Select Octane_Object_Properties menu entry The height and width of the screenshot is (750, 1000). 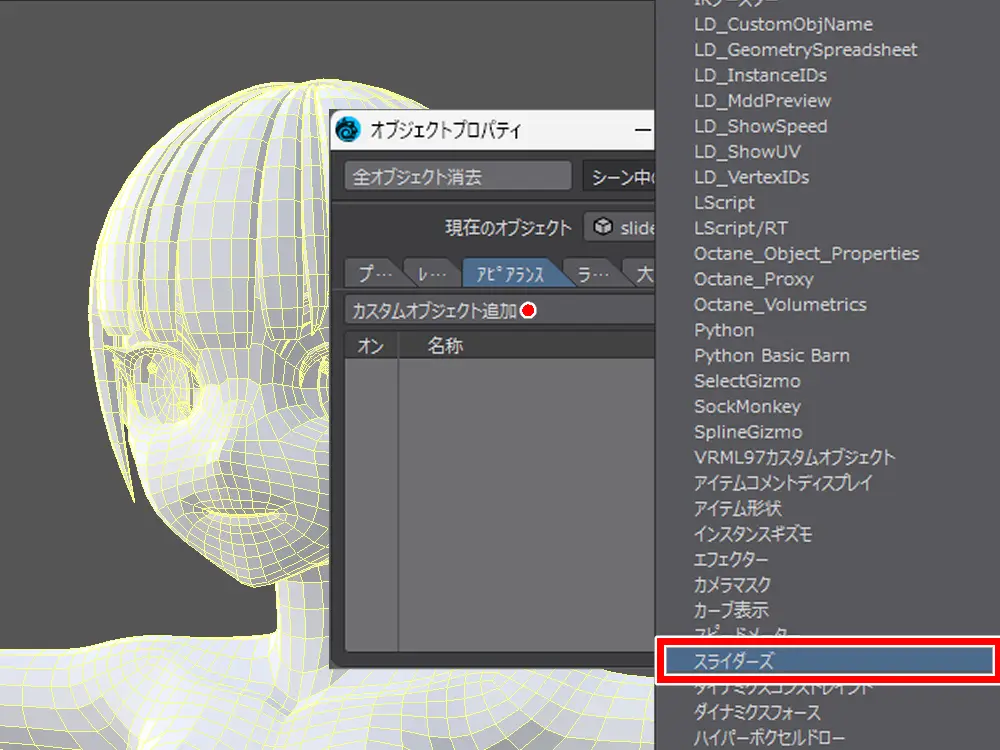[x=806, y=254]
